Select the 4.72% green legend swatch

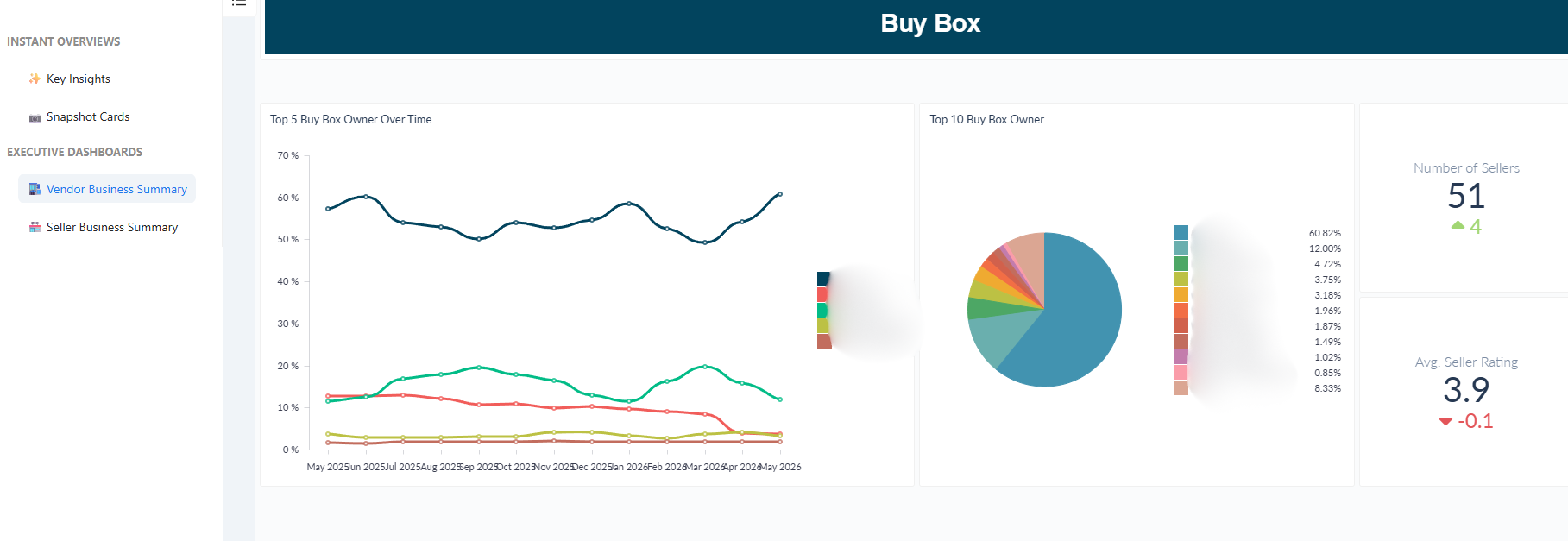click(x=1181, y=263)
